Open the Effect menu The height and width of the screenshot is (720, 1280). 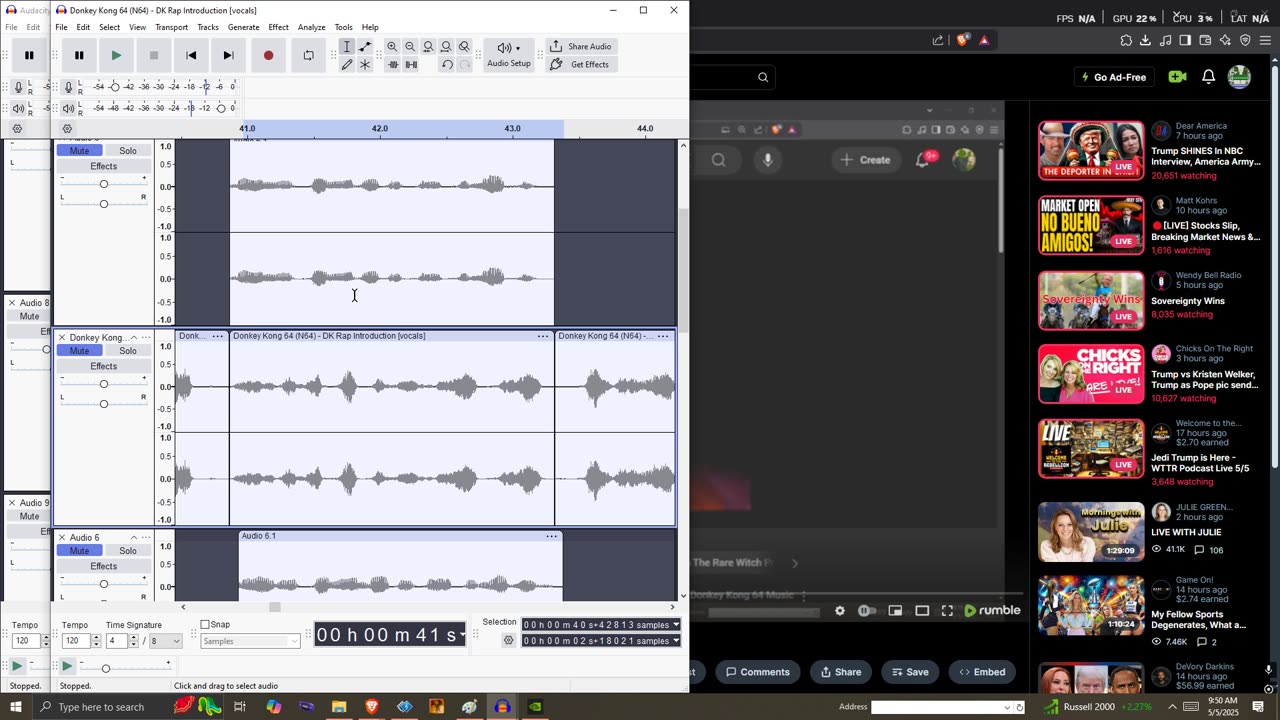pos(278,27)
